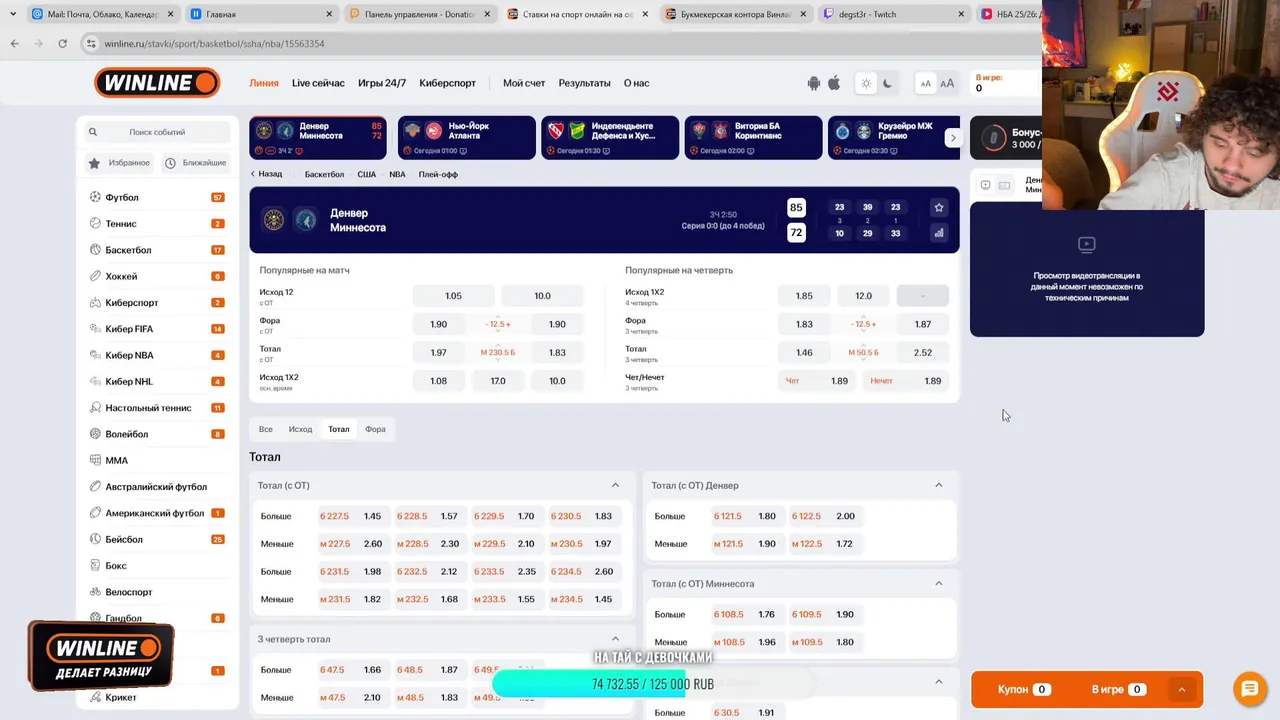The image size is (1280, 720).
Task: Select Велоспорт in sports sidebar
Action: [x=129, y=592]
